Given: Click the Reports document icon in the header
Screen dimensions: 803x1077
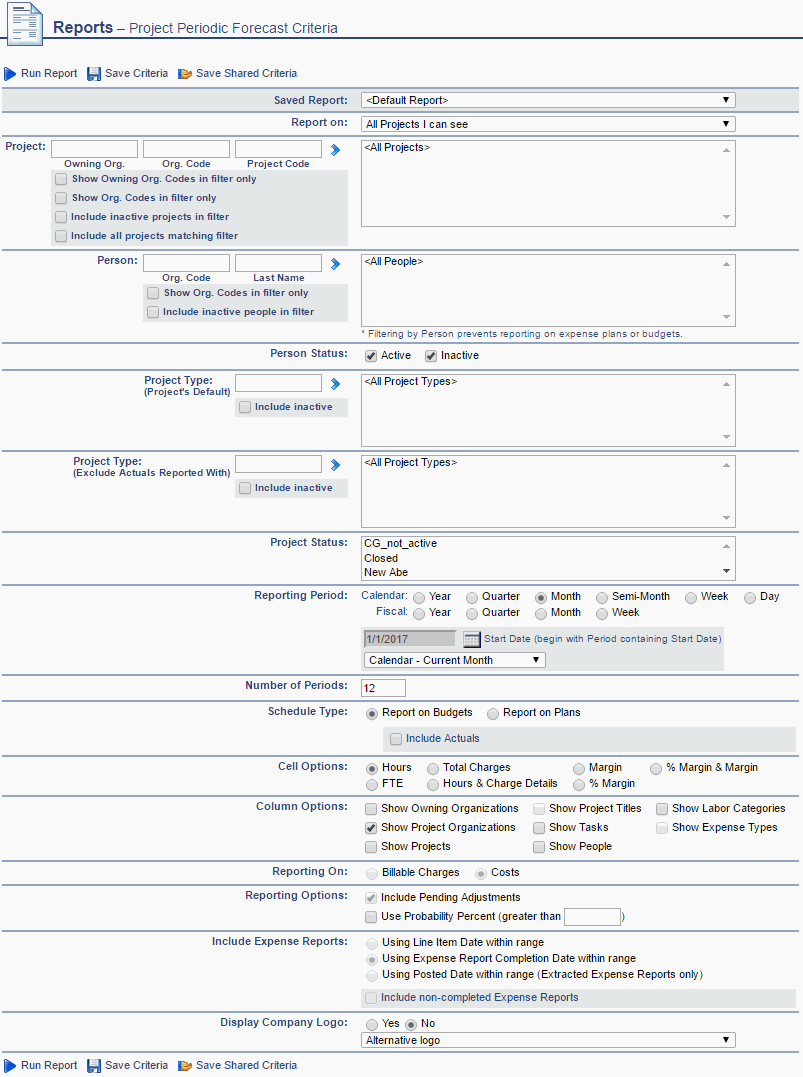Looking at the screenshot, I should tap(26, 25).
